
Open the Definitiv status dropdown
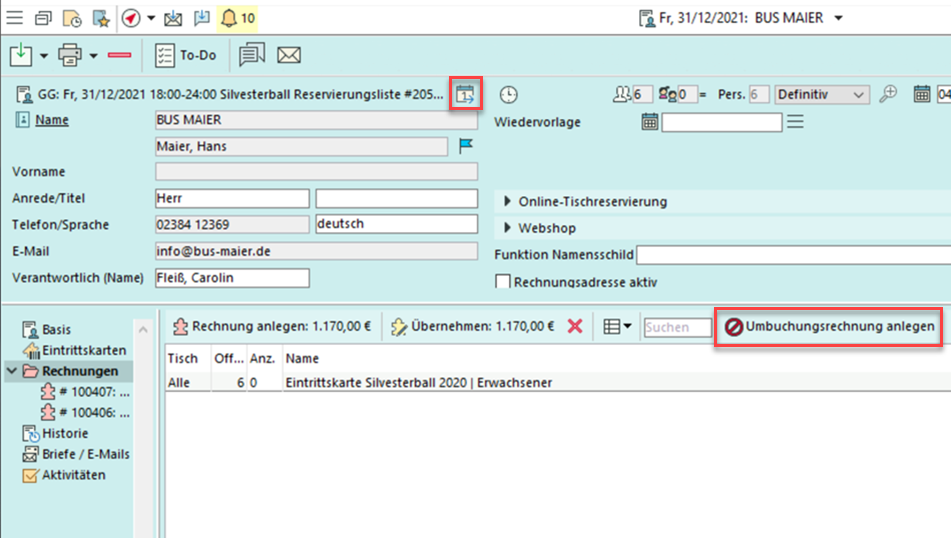[821, 94]
